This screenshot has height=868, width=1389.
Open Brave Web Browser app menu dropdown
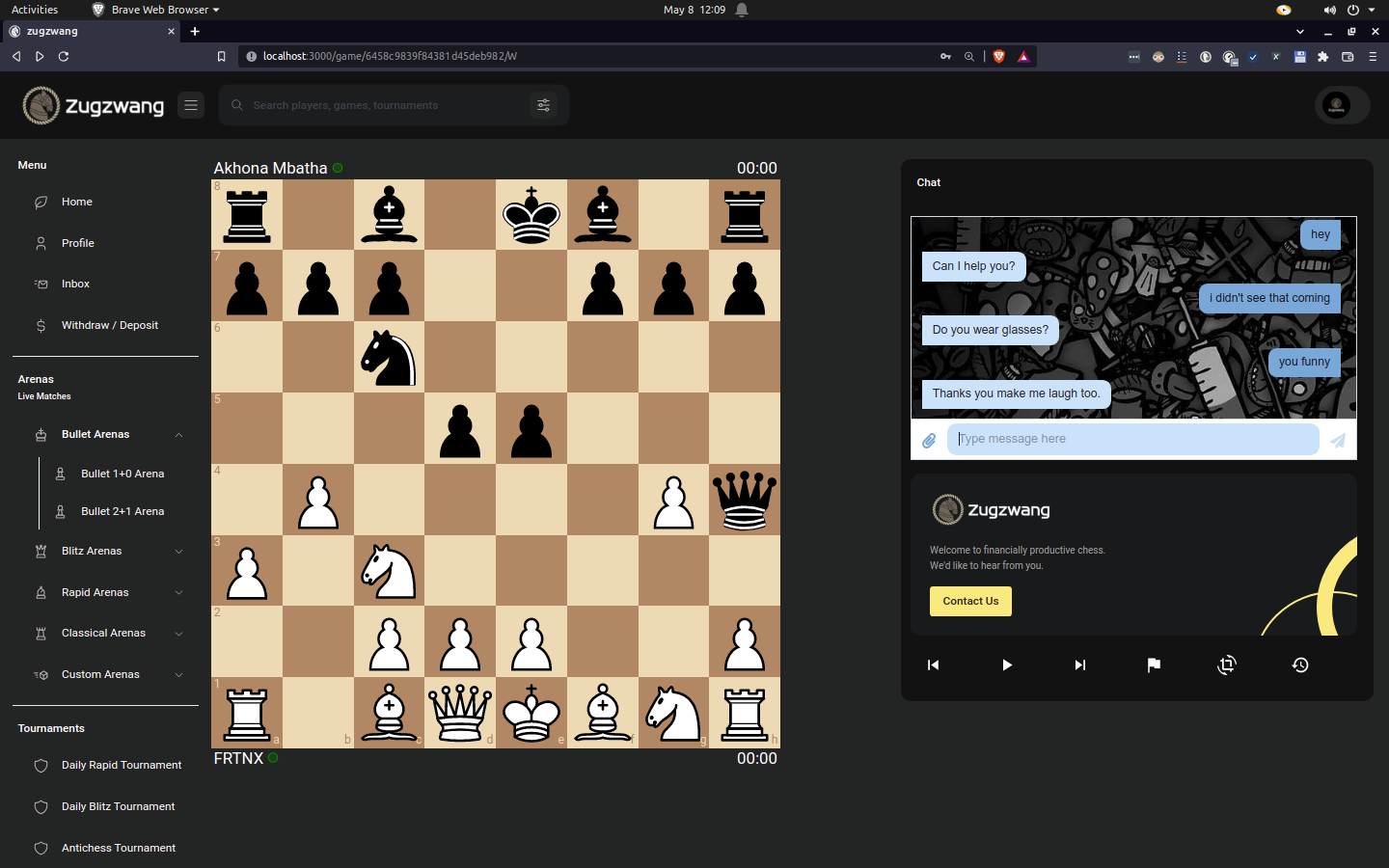pyautogui.click(x=155, y=10)
